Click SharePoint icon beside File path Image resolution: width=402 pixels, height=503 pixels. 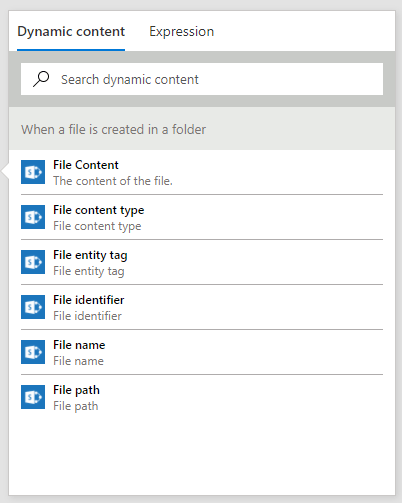(33, 397)
